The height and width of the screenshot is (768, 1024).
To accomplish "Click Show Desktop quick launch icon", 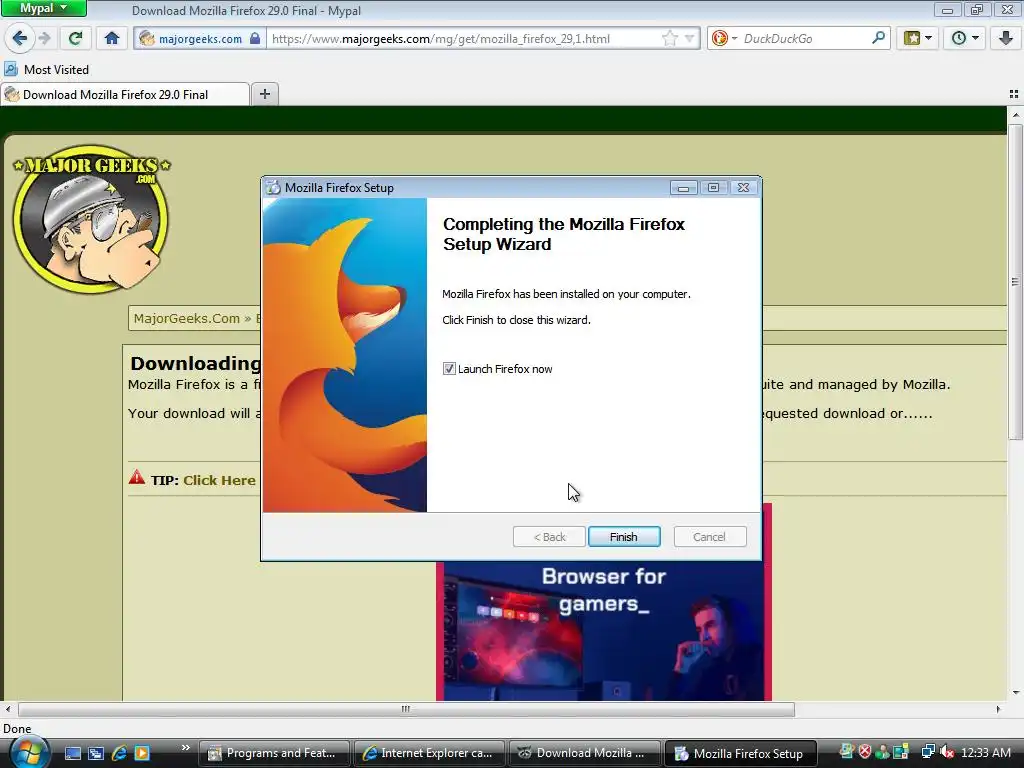I will click(73, 753).
